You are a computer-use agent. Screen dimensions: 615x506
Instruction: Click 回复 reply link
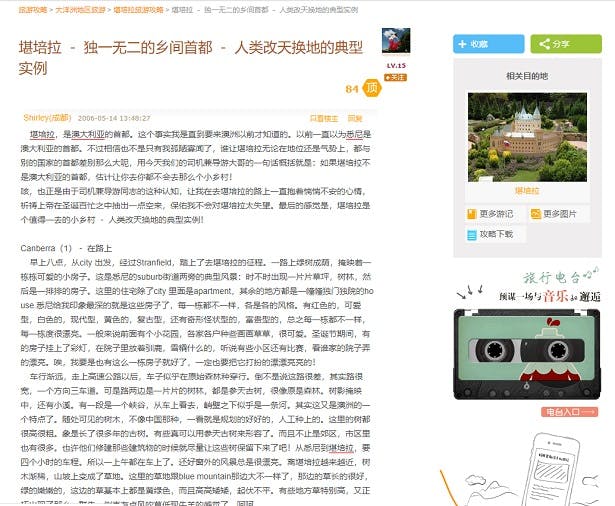pos(355,118)
